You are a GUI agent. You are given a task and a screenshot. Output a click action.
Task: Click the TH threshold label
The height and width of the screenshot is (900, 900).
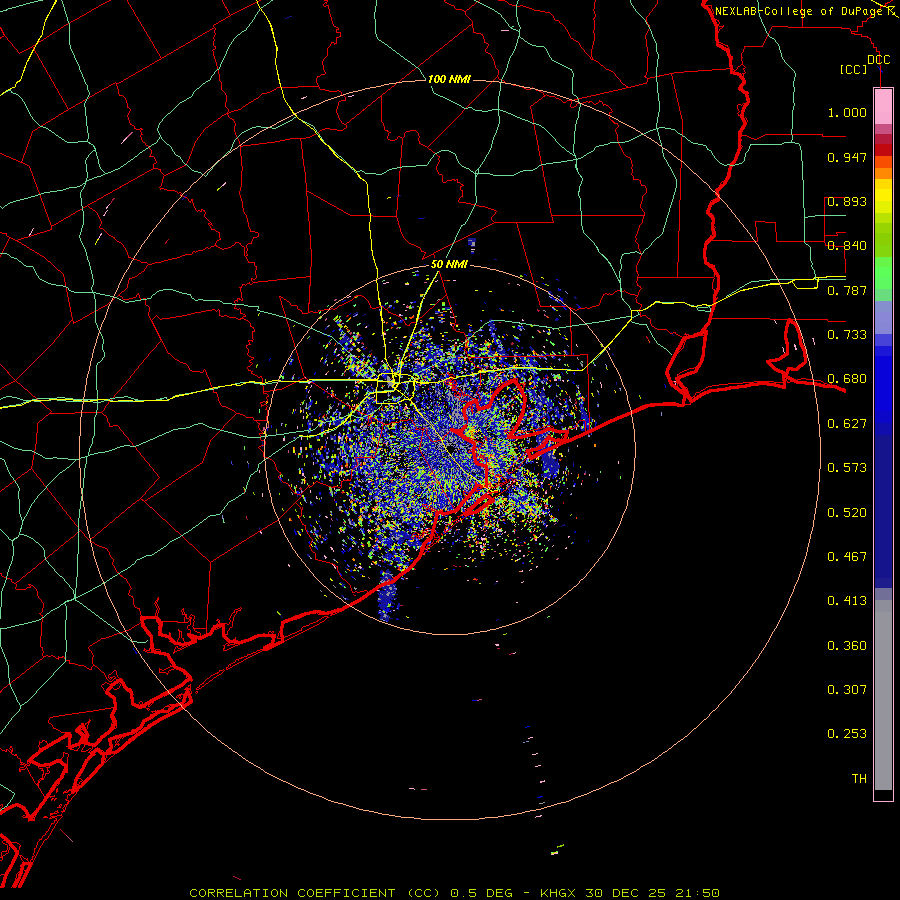coord(859,779)
